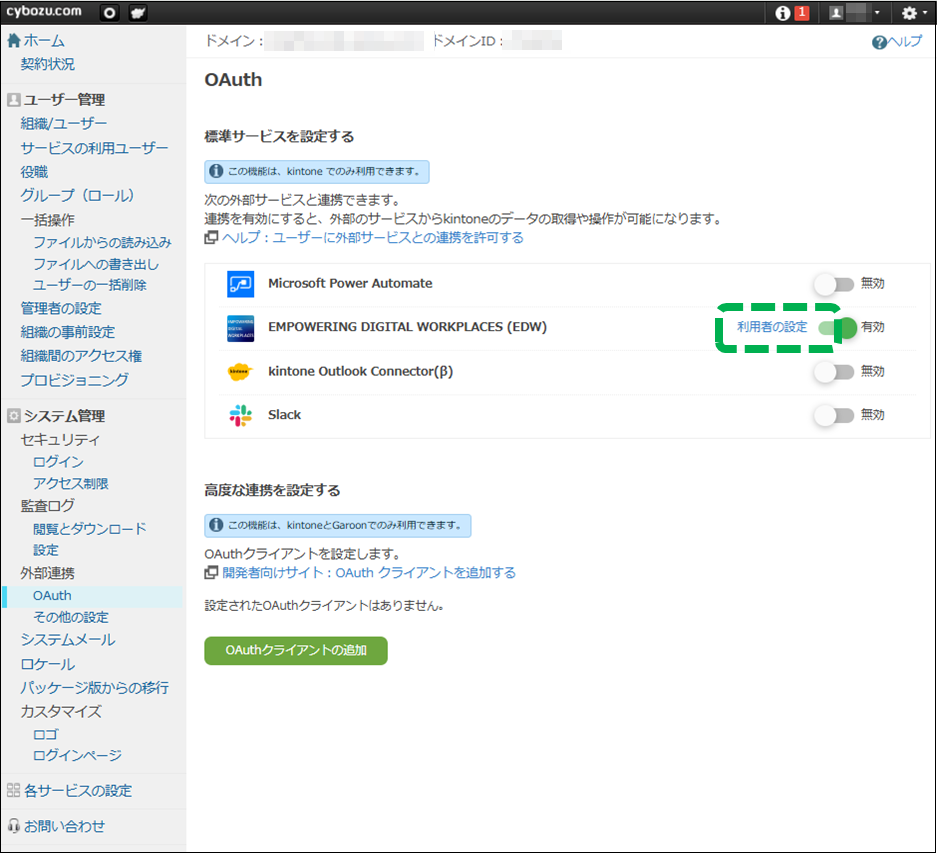
Task: Click the EMPOWERING DIGITAL WORKPLACES logo icon
Action: 240,328
